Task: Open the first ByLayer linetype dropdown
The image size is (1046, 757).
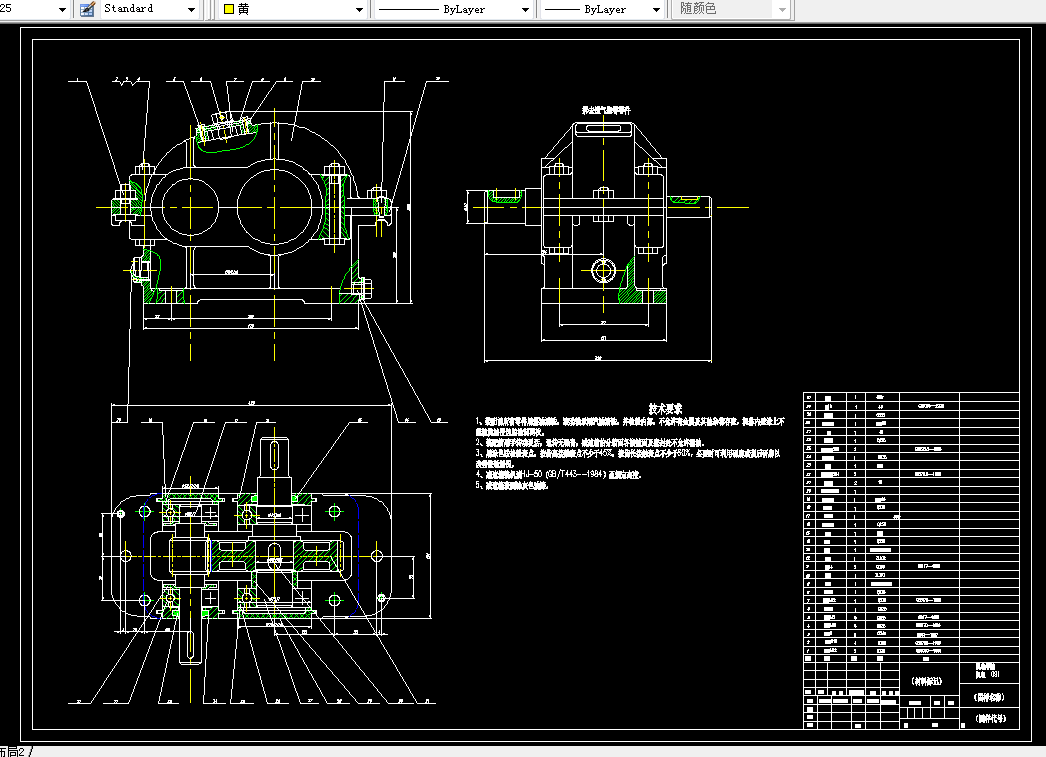Action: point(525,9)
